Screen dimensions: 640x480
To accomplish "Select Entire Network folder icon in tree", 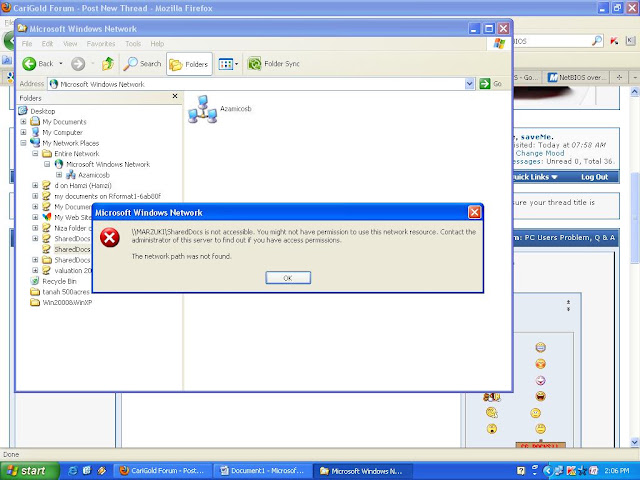I will (x=47, y=153).
